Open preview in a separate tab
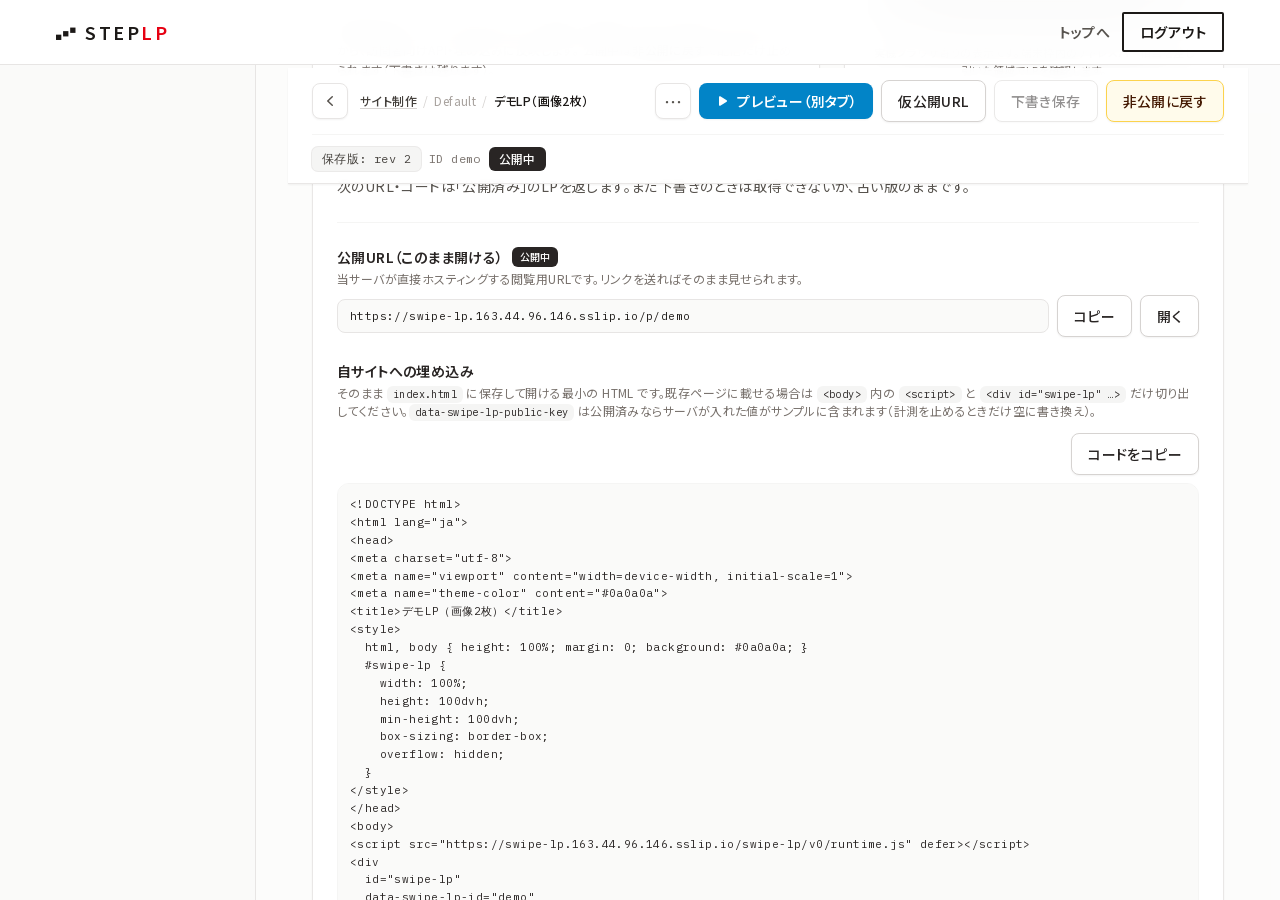This screenshot has width=1280, height=900. pyautogui.click(x=786, y=101)
